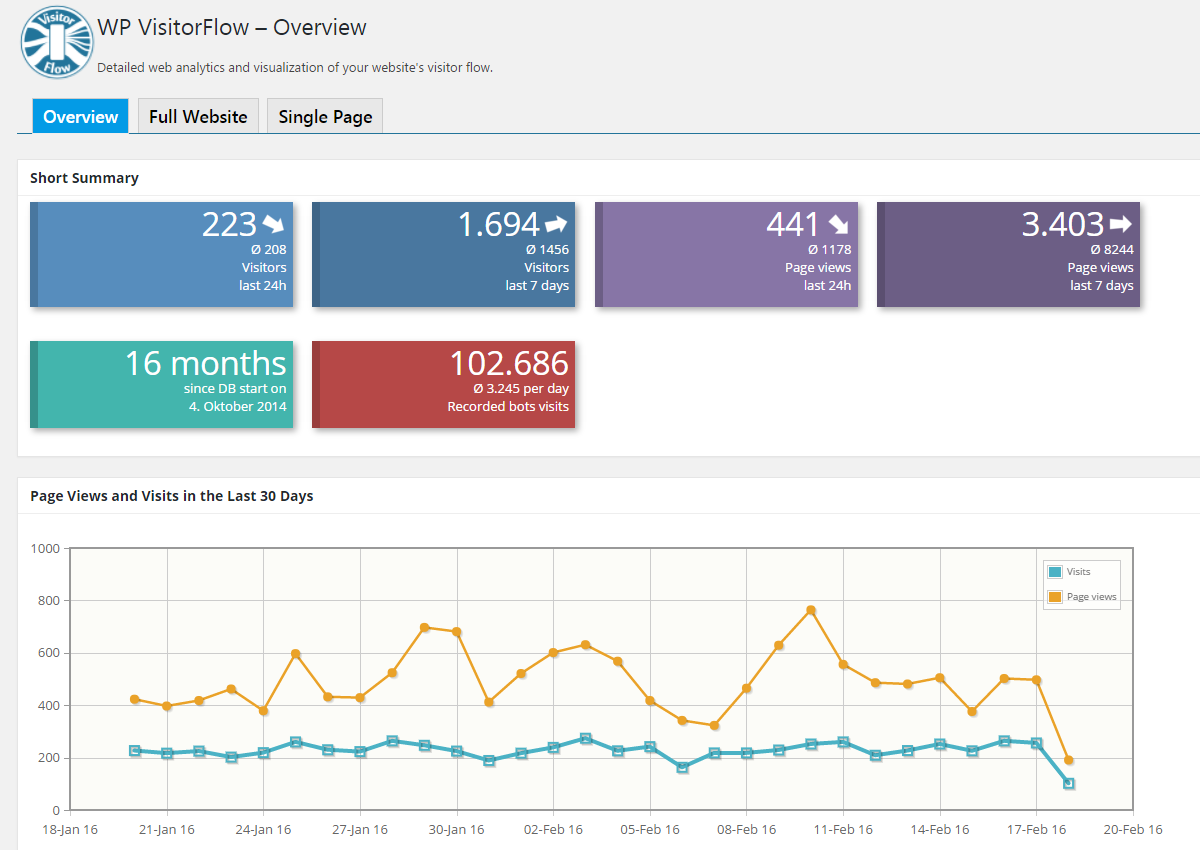Click the orange Page views legend swatch
Screen dimensions: 1200x850
pos(1055,597)
